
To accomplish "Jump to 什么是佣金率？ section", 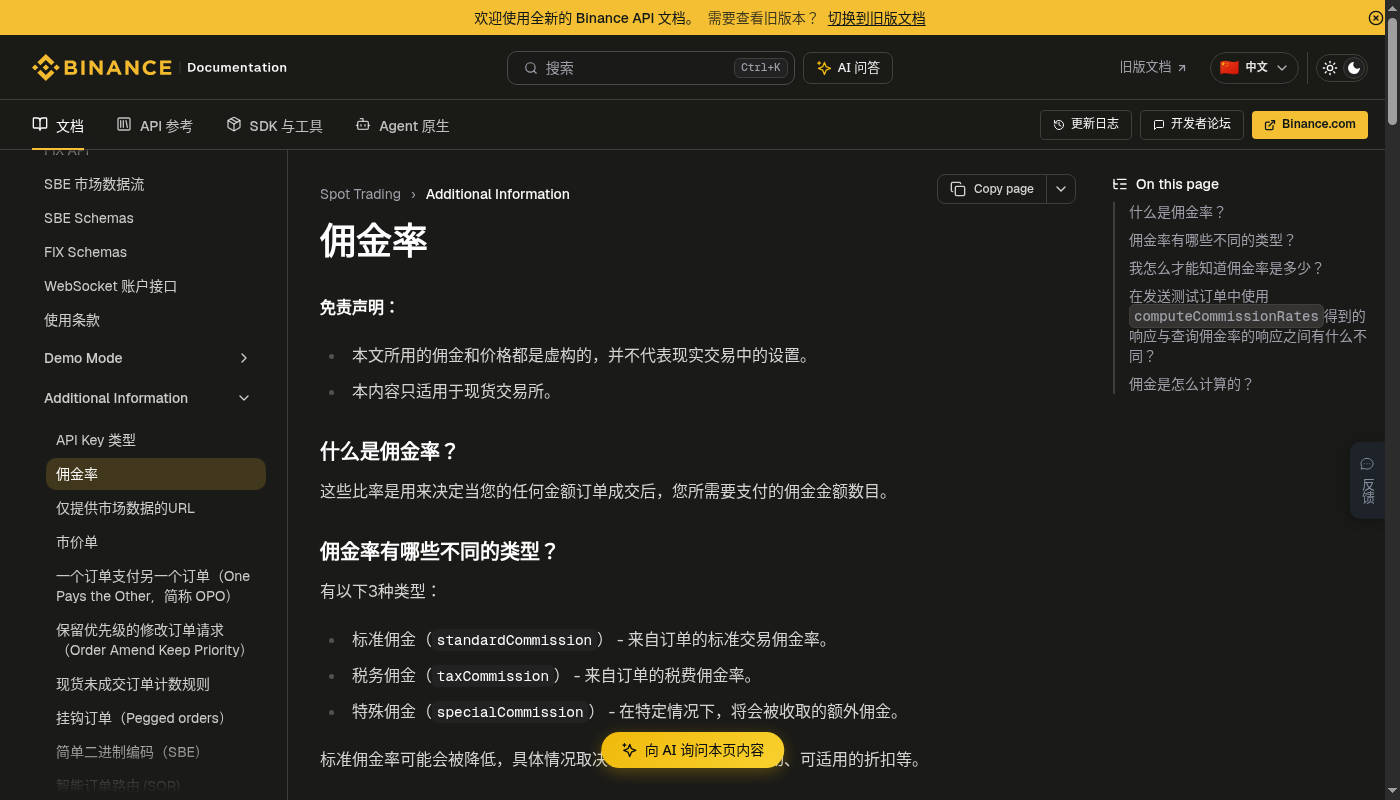I will (x=1177, y=212).
